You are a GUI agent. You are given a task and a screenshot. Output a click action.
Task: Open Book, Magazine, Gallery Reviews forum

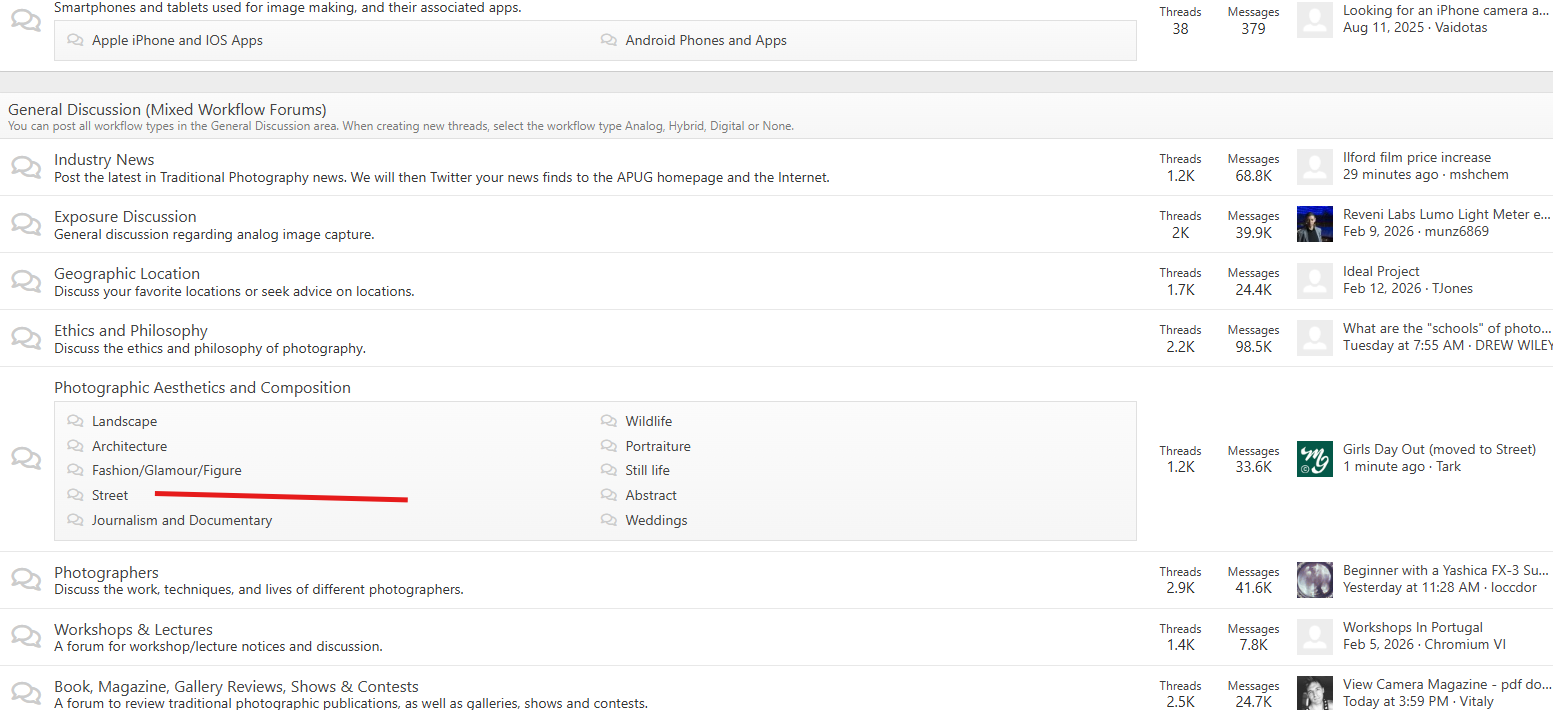point(236,687)
